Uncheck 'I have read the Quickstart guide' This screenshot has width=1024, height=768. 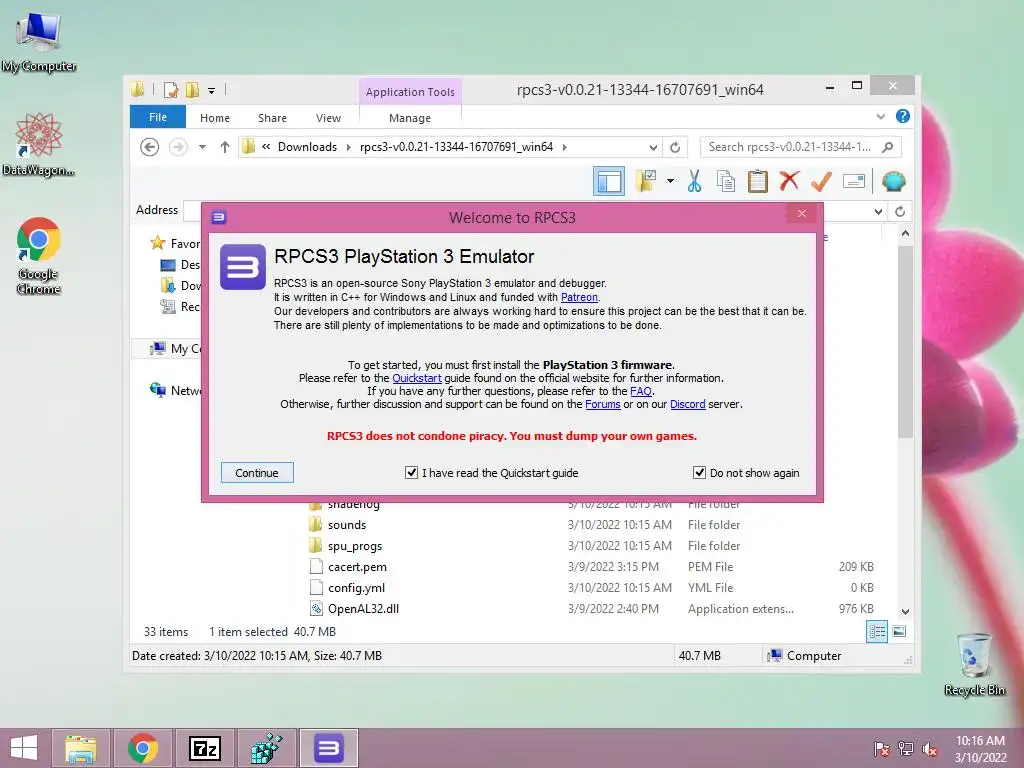pyautogui.click(x=411, y=472)
